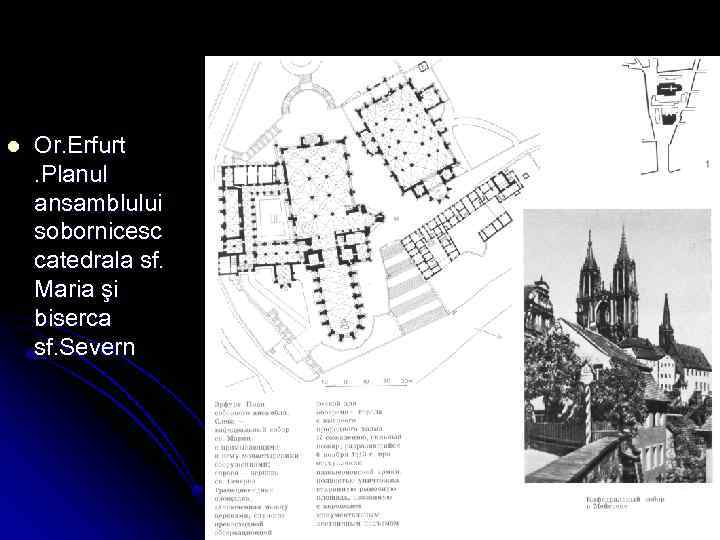Click the word 'biserca' in the slide text

(x=73, y=318)
